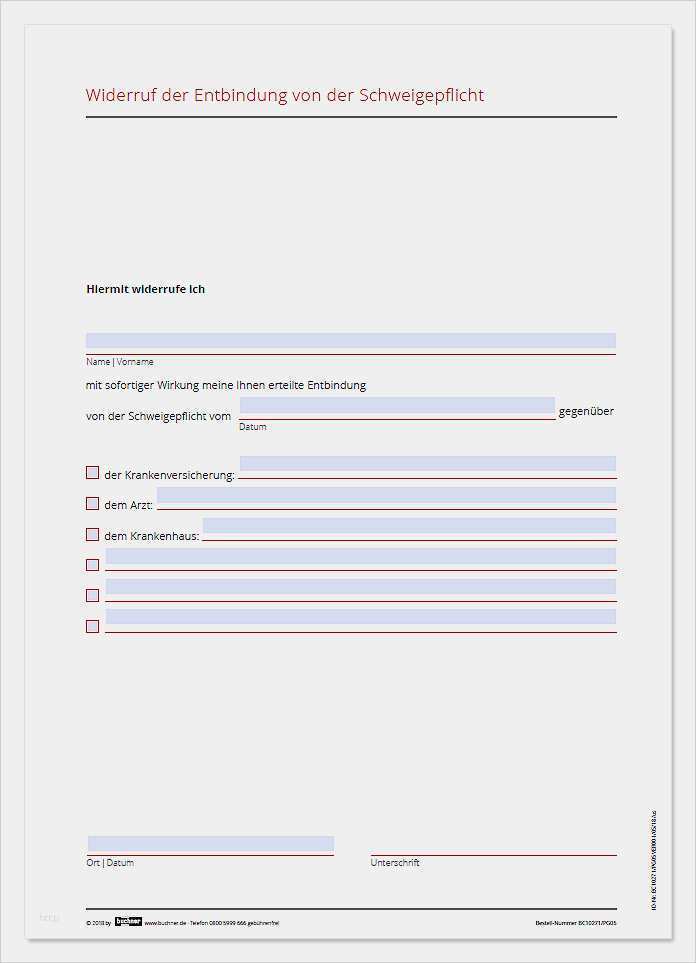
Task: Click the blank field directly below Krankenhaus
Action: pyautogui.click(x=360, y=556)
